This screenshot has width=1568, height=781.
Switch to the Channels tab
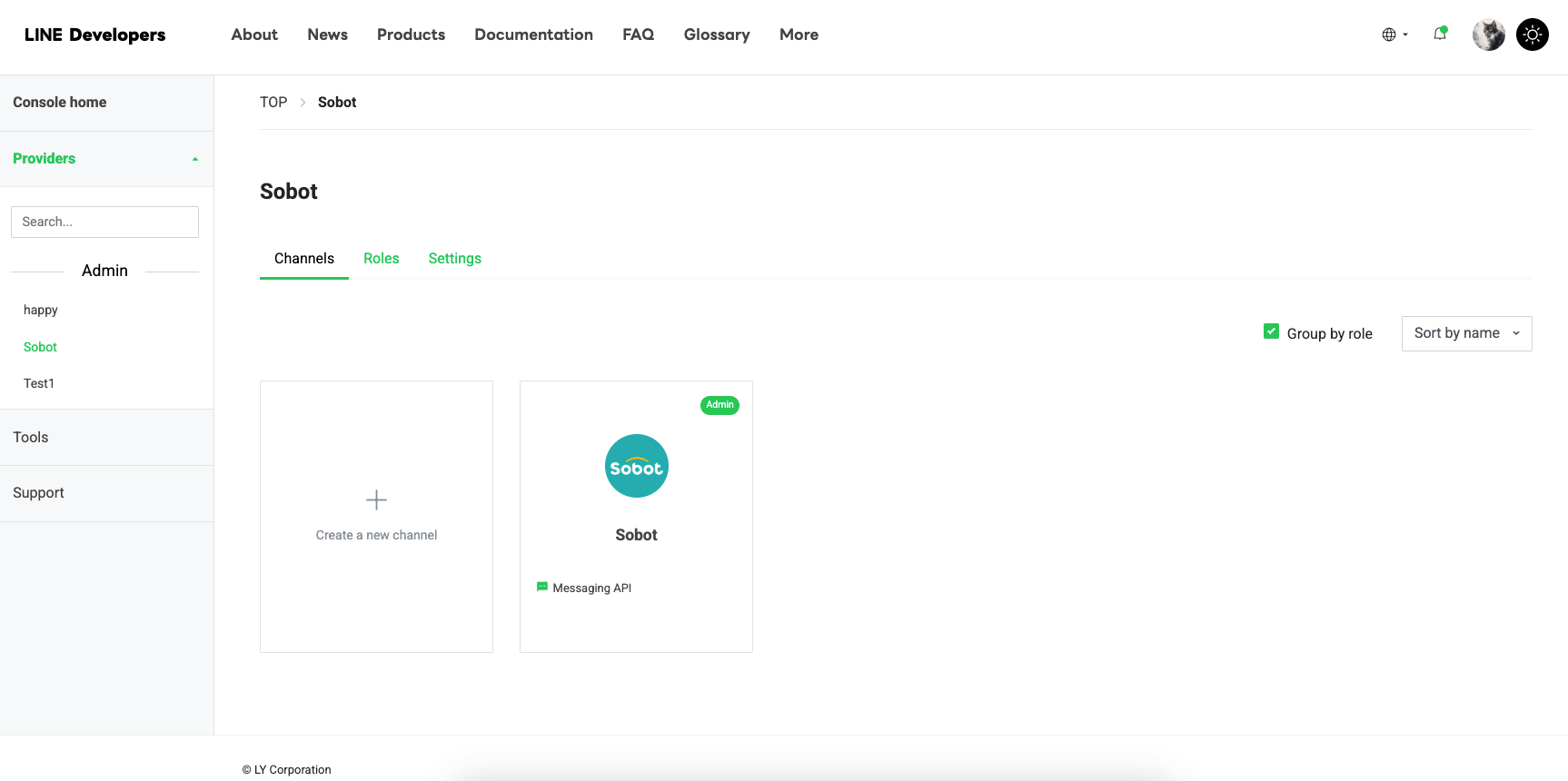click(x=304, y=259)
